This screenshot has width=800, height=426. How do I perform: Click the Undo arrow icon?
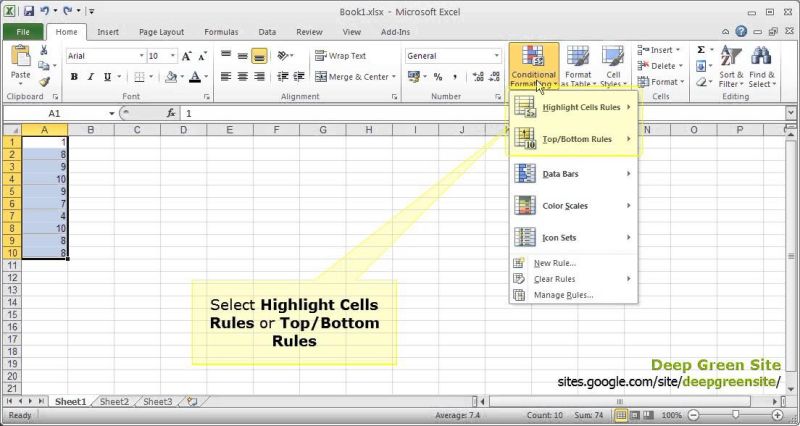tap(44, 11)
